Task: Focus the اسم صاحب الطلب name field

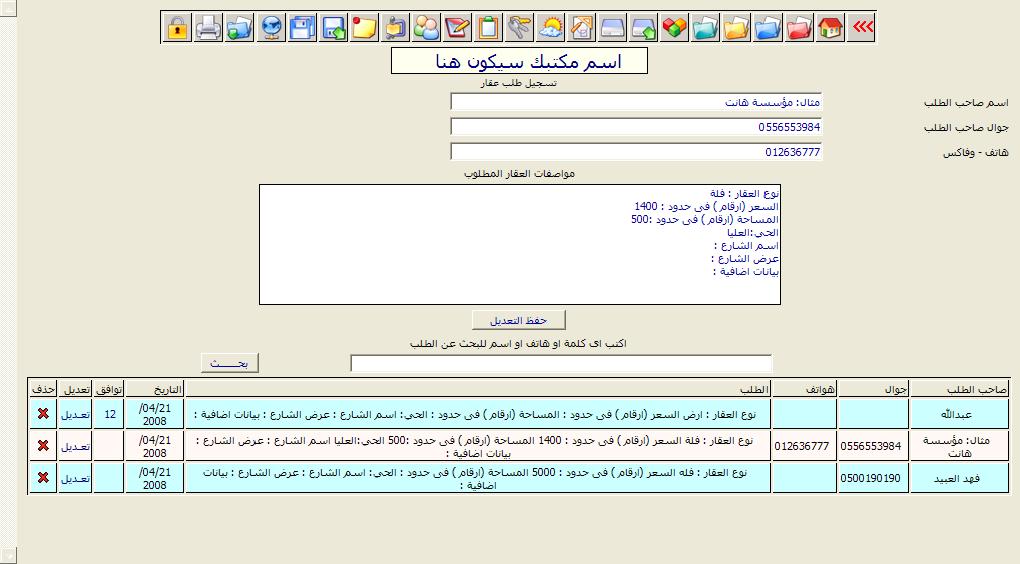Action: click(636, 102)
